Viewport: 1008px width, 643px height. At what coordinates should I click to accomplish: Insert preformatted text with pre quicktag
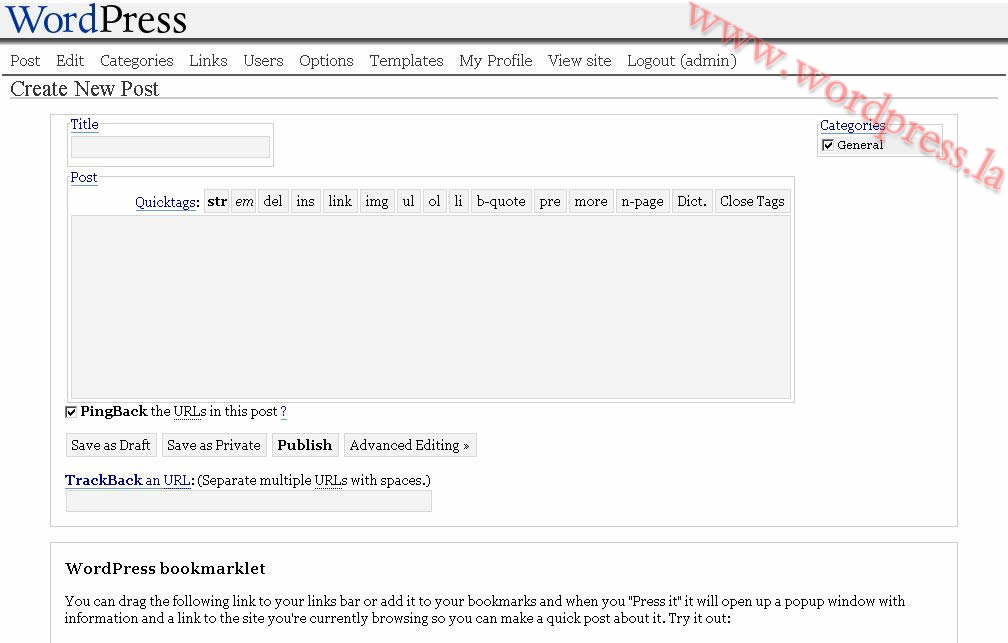pos(550,201)
